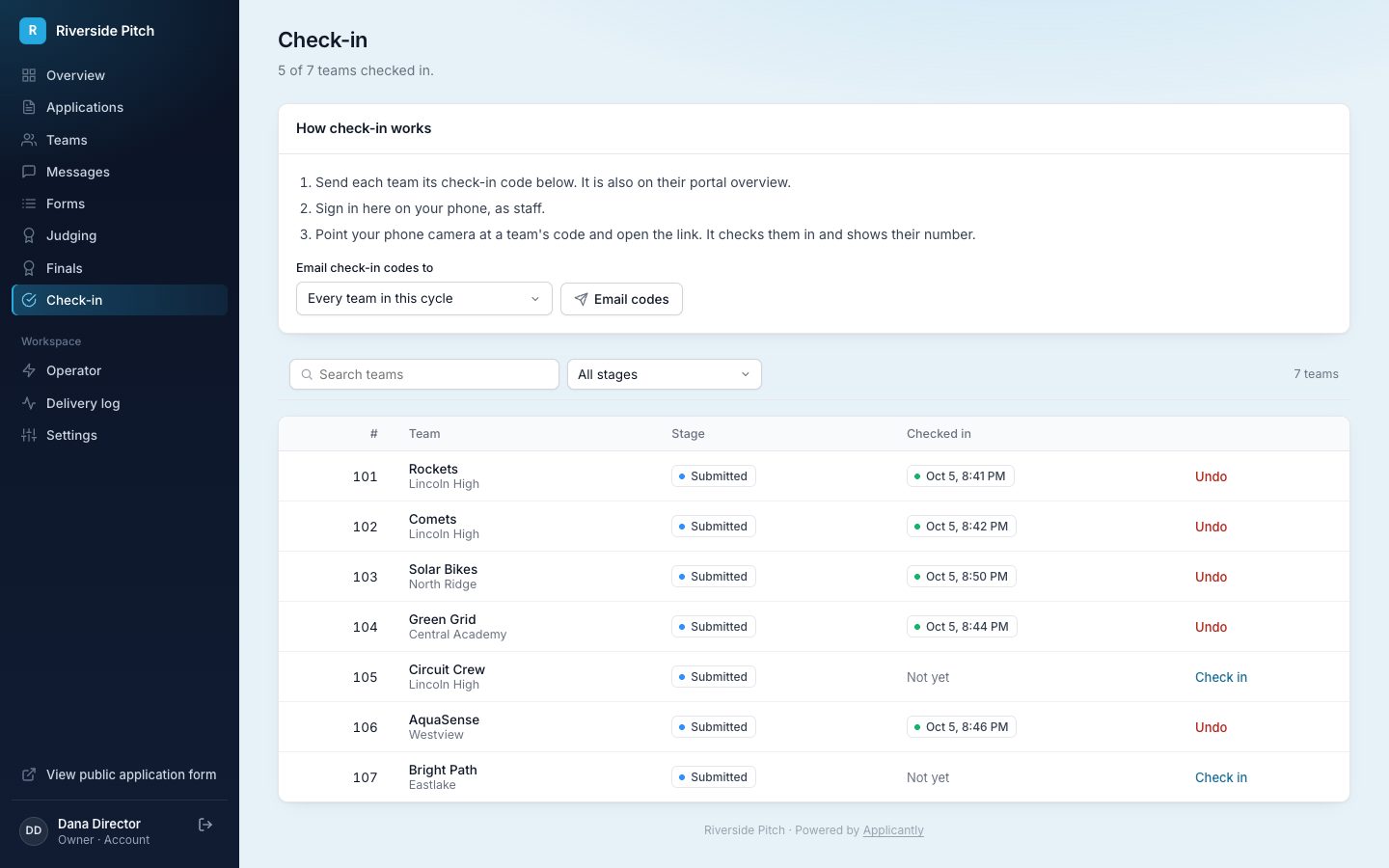Click the sign-out icon beside Dana Director
The height and width of the screenshot is (868, 1389).
[205, 825]
